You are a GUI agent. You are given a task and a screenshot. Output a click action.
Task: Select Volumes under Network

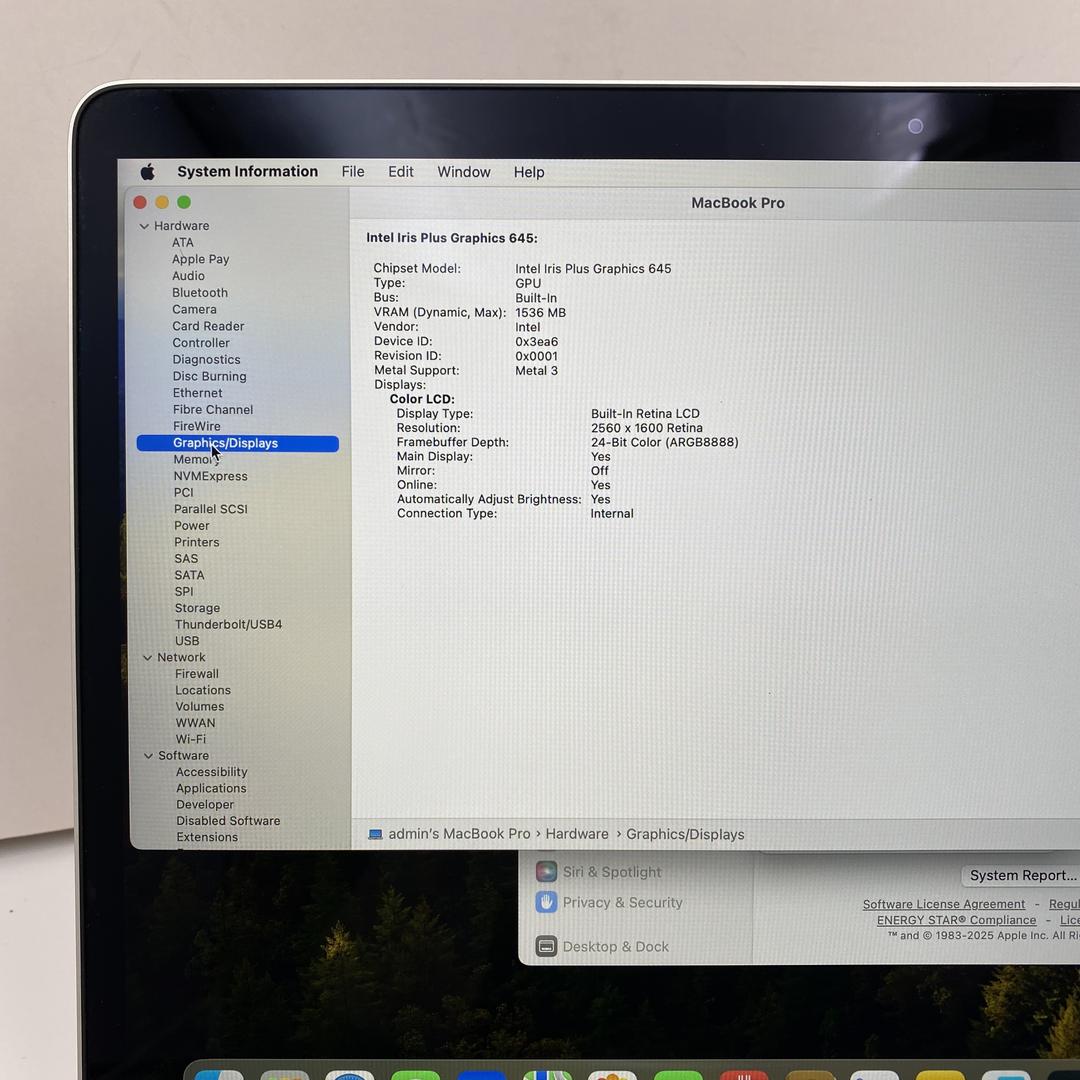click(x=200, y=707)
